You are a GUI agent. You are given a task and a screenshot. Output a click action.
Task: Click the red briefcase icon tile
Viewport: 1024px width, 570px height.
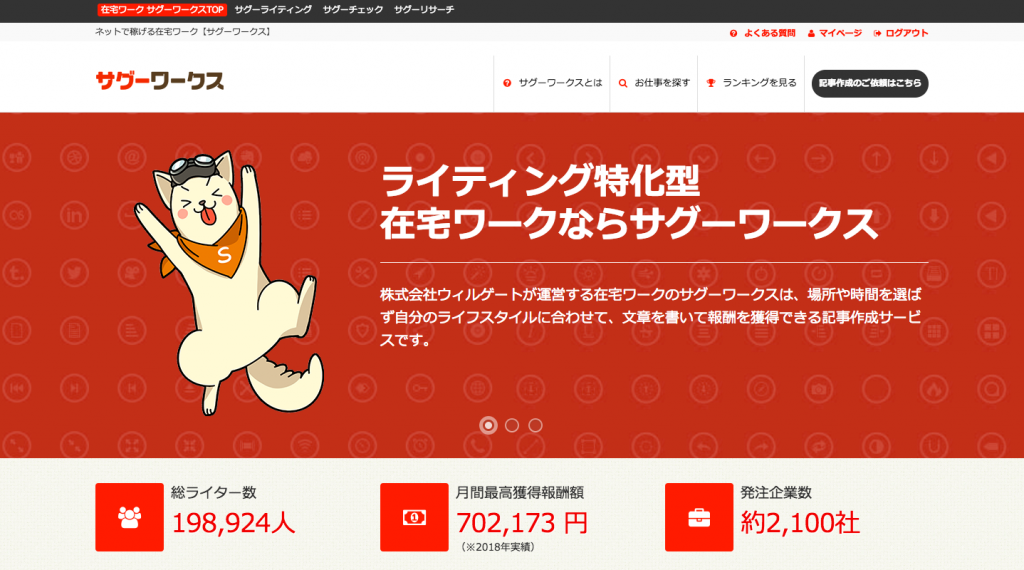click(699, 517)
